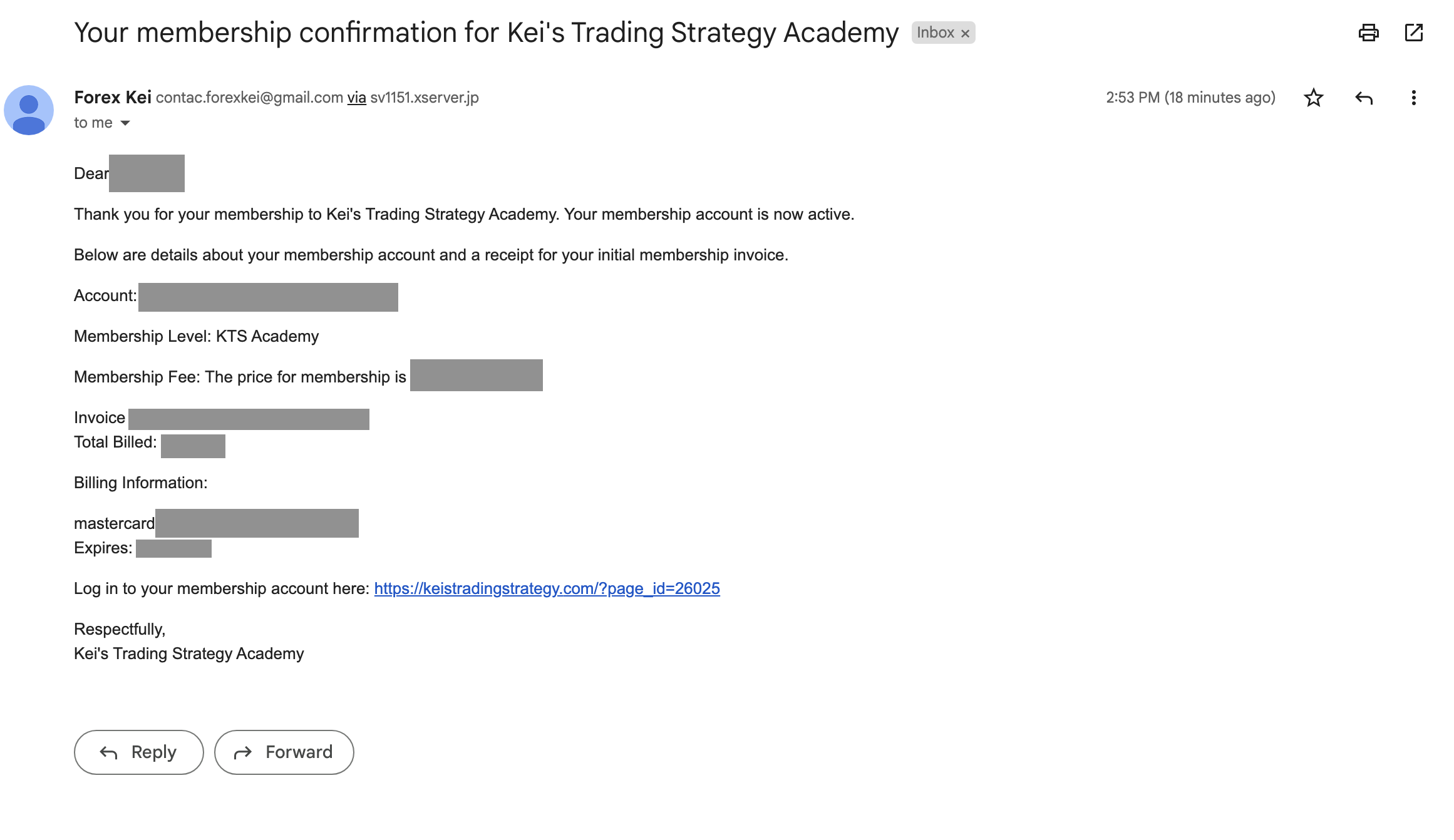1454x840 pixels.
Task: Click the contac.forexkei@gmail.com sender address
Action: click(249, 98)
